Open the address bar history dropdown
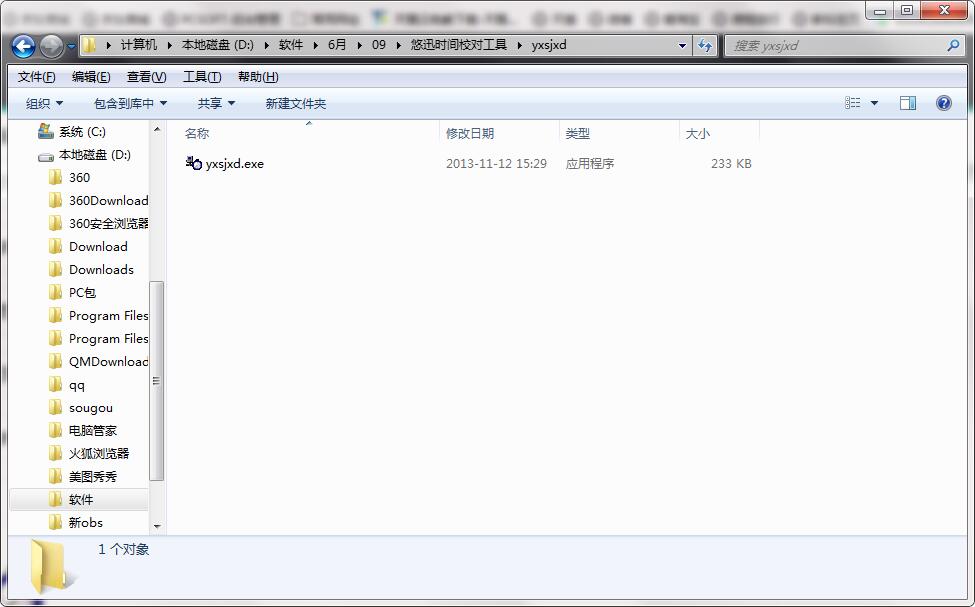Viewport: 975px width, 607px height. coord(682,45)
